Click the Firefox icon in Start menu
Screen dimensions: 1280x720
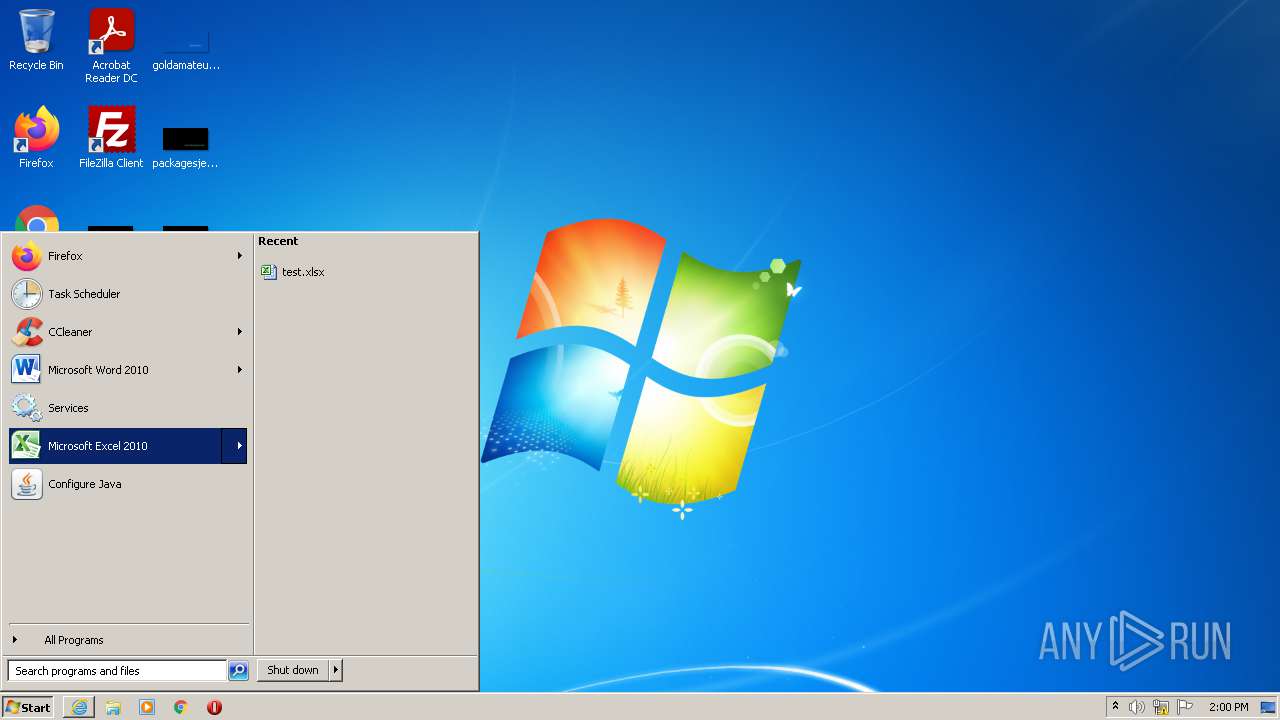[27, 256]
